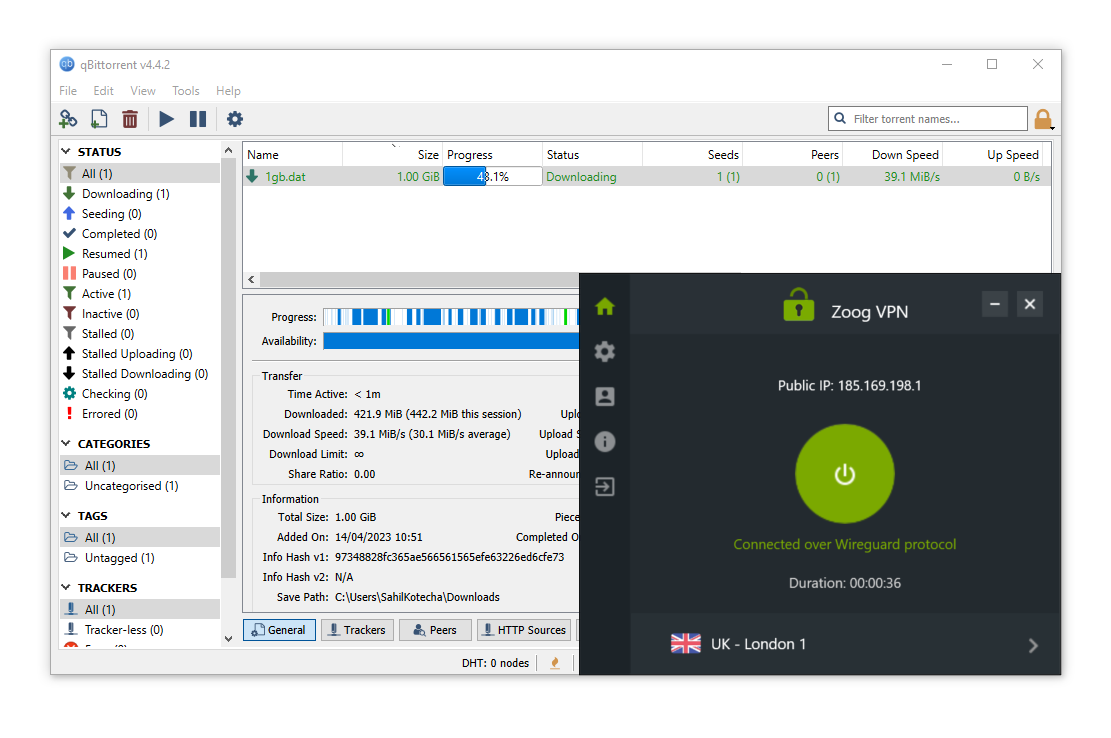Select All (1) under TRACKERS
The height and width of the screenshot is (738, 1111).
(x=140, y=609)
